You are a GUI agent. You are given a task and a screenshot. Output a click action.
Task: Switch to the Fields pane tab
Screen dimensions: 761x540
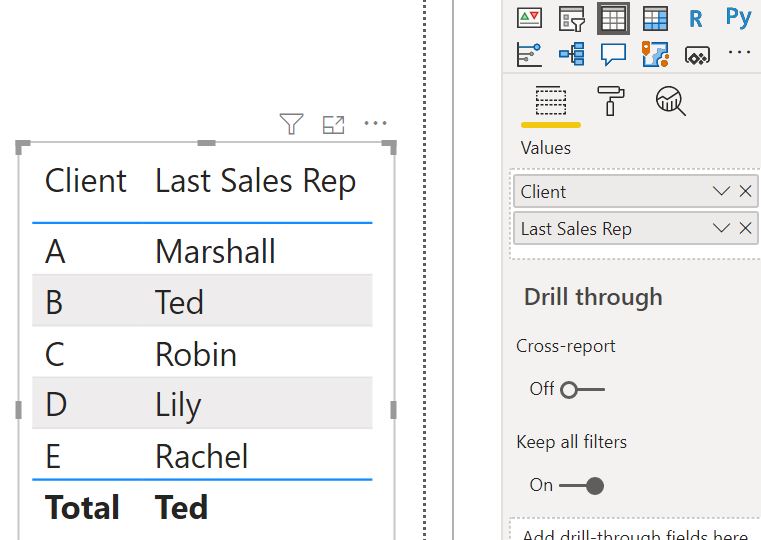point(550,101)
